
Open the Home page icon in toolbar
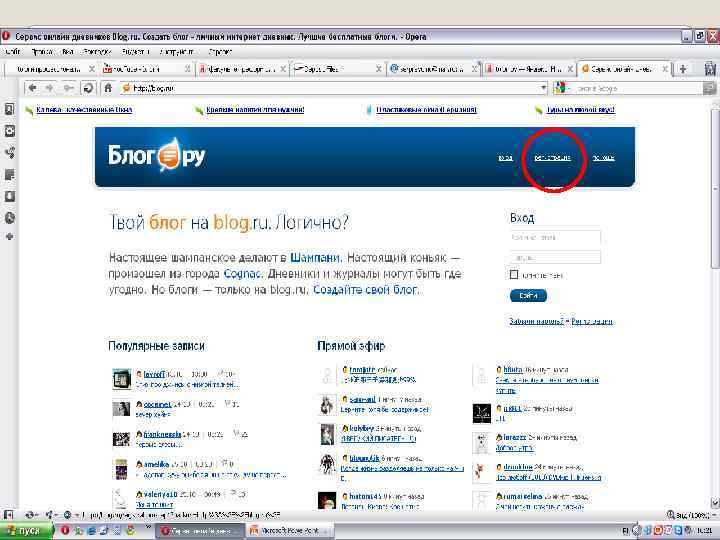click(108, 88)
